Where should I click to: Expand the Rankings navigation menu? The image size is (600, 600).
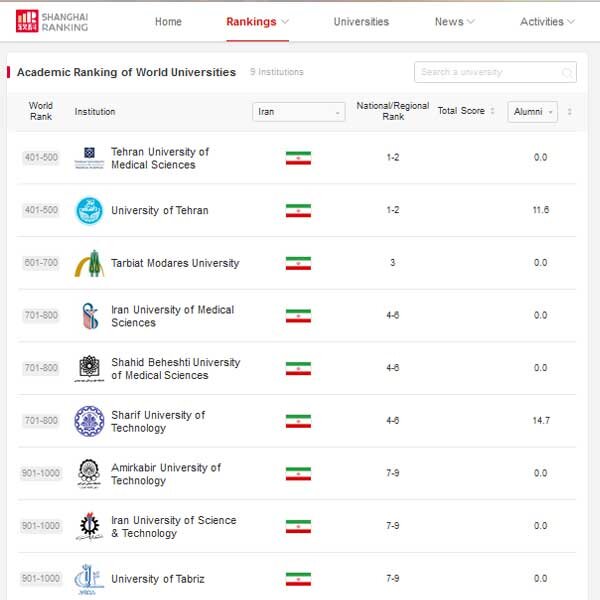pyautogui.click(x=257, y=22)
